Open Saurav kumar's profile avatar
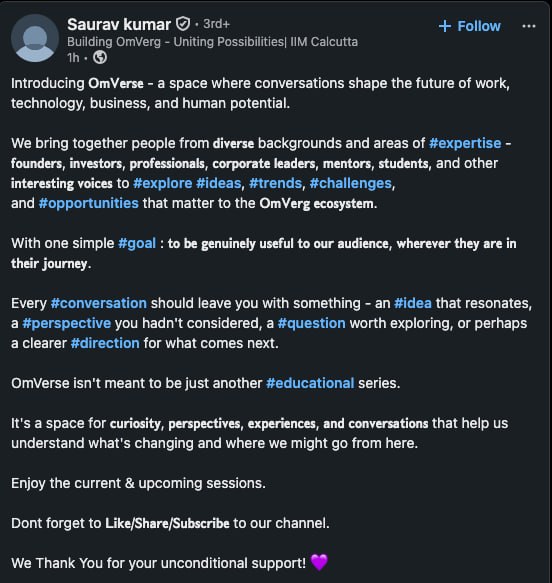The image size is (552, 583). 35,38
